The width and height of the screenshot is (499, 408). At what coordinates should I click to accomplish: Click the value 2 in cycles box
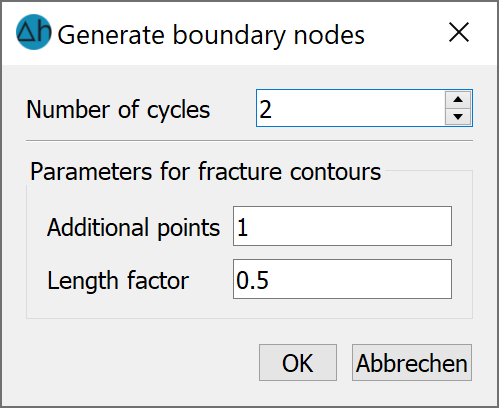click(265, 109)
